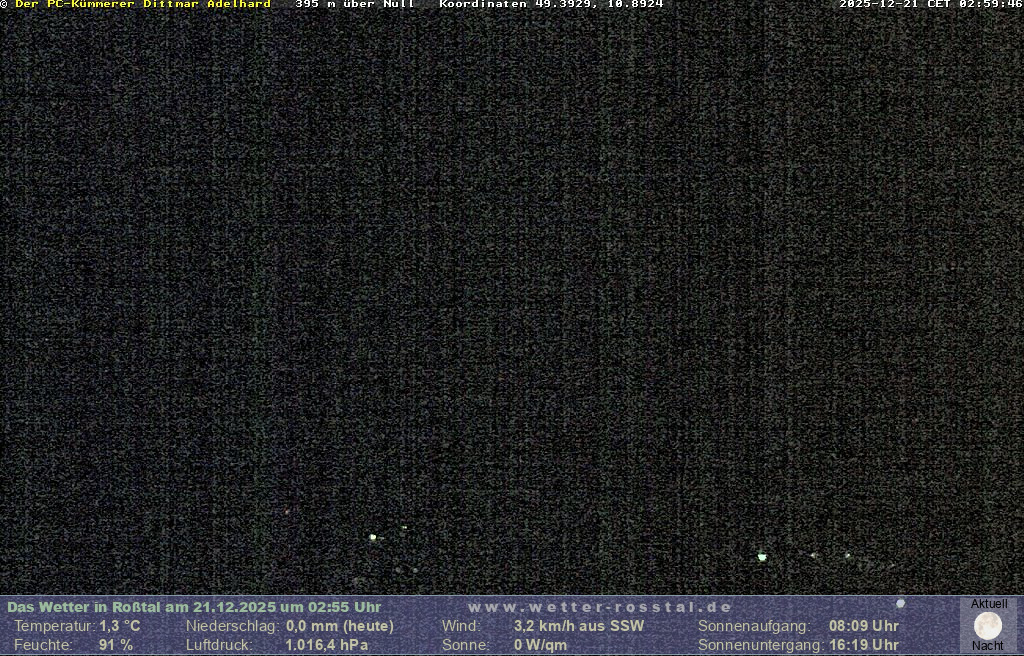Image resolution: width=1024 pixels, height=656 pixels.
Task: Click the bright light on the lower right
Action: click(x=762, y=557)
